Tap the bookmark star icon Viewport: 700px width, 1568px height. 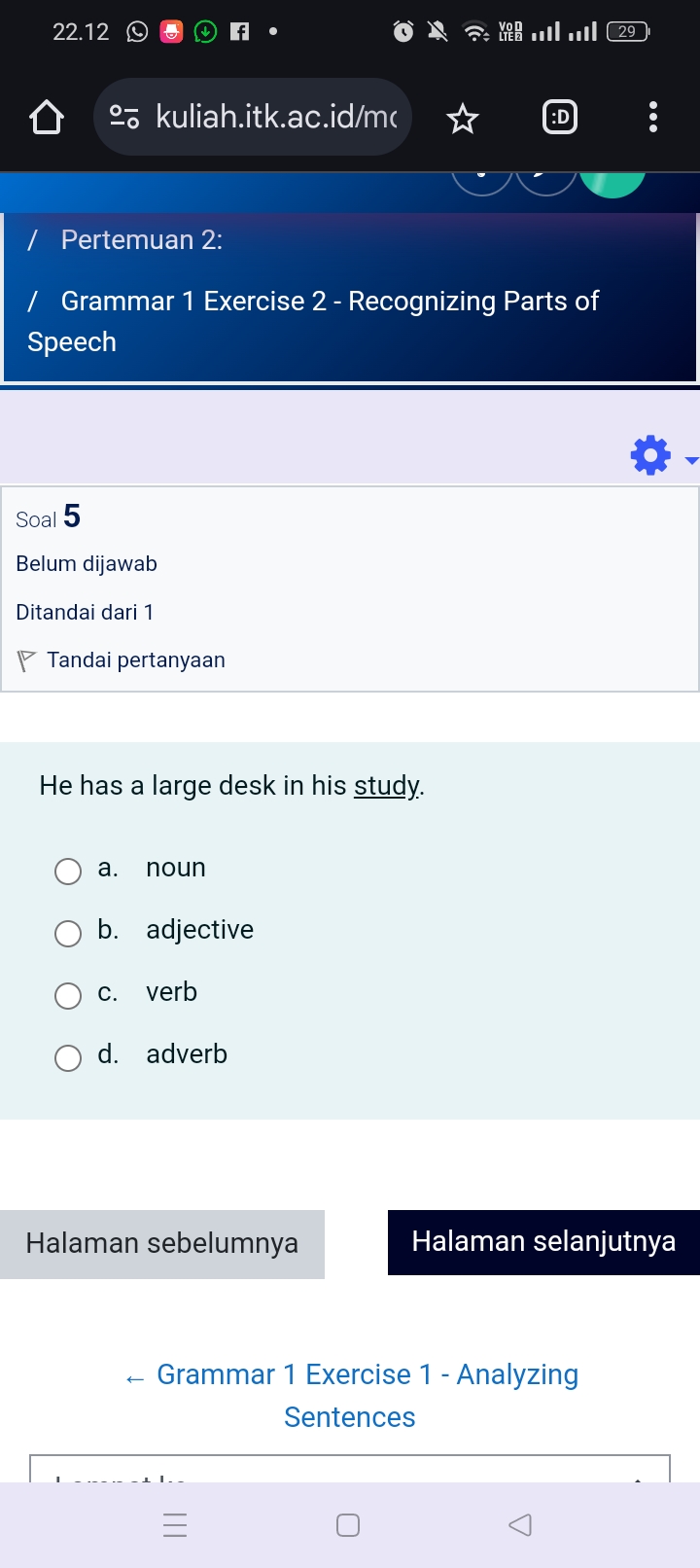(462, 118)
